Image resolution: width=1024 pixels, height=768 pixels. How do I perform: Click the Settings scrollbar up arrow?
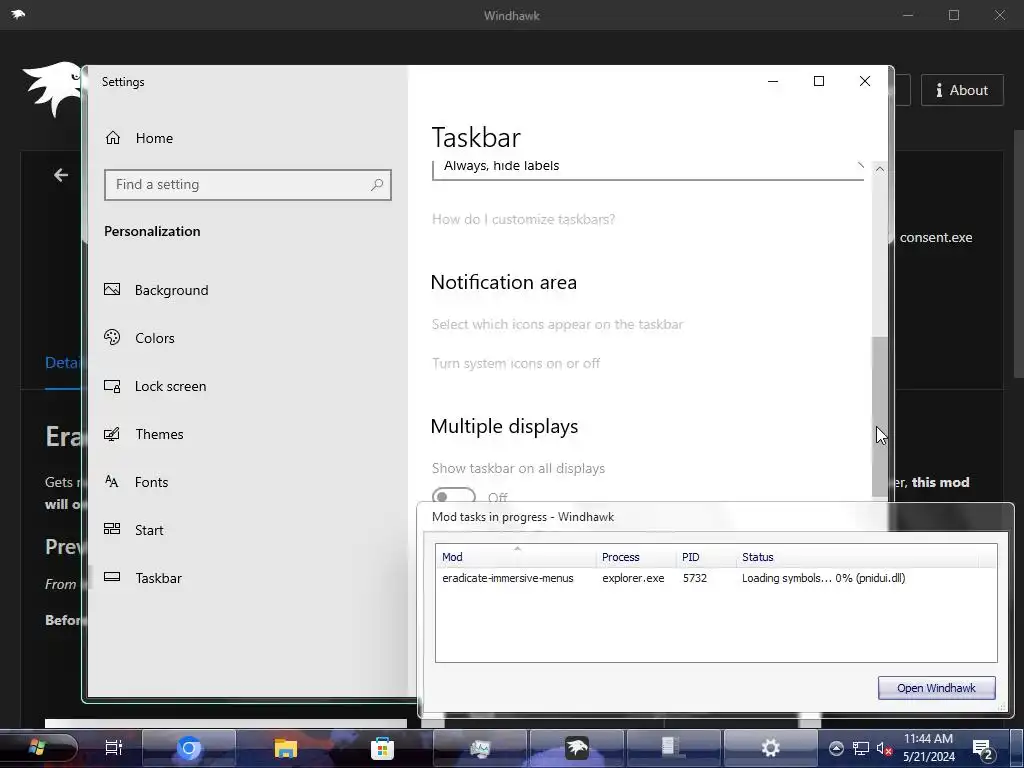(880, 169)
